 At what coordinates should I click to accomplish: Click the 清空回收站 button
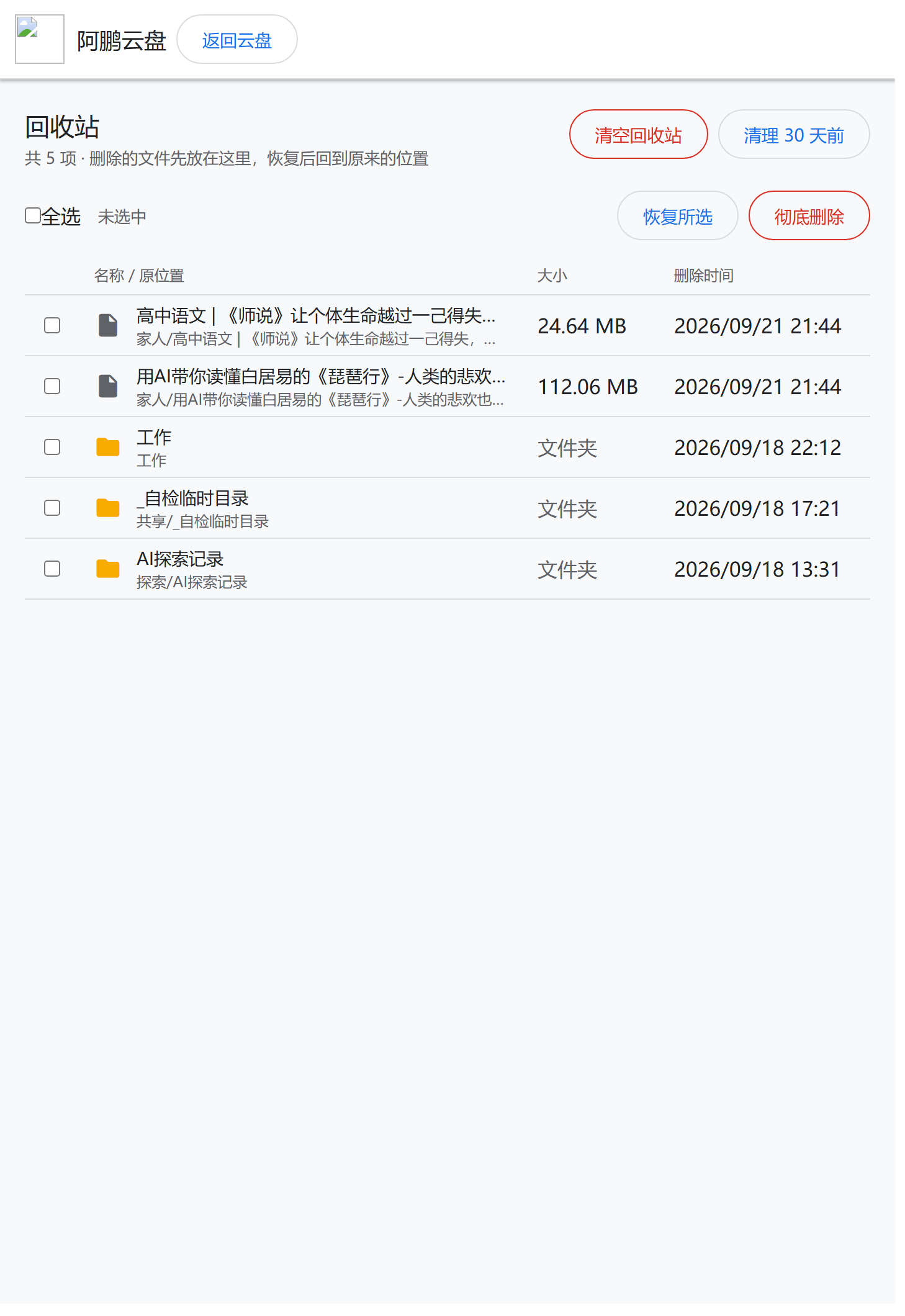[x=638, y=134]
